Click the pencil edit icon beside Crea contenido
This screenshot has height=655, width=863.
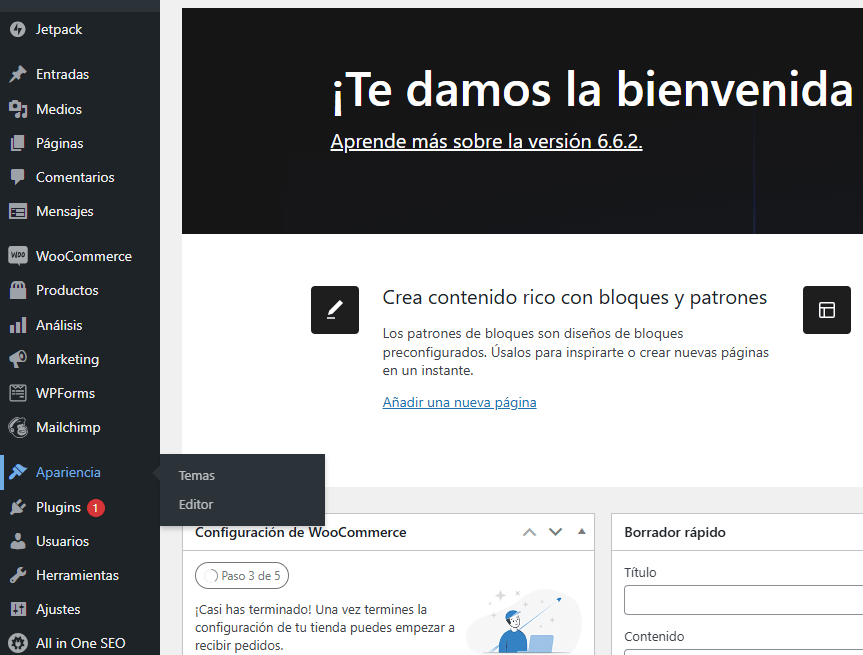coord(335,310)
